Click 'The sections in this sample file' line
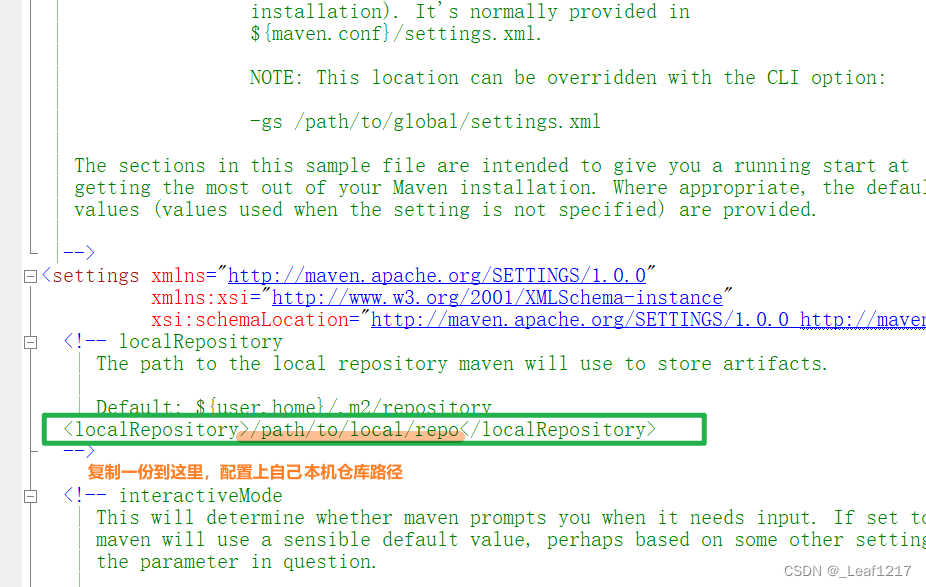 click(x=492, y=165)
